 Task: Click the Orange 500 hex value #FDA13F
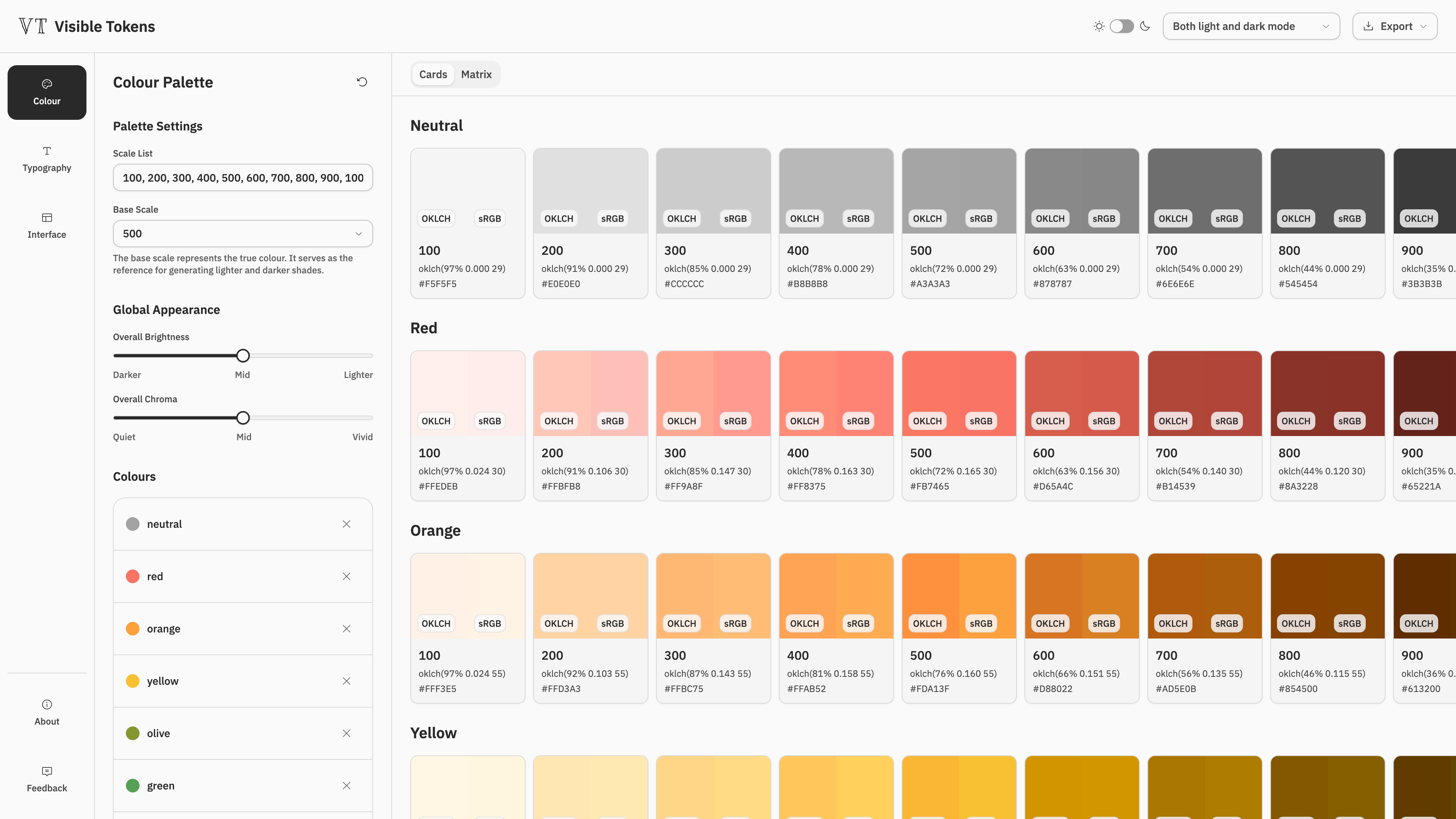click(929, 689)
